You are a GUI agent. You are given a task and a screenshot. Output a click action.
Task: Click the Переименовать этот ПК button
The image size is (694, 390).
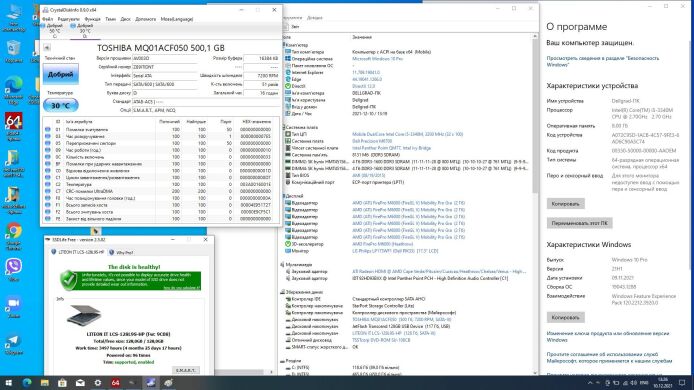[579, 223]
